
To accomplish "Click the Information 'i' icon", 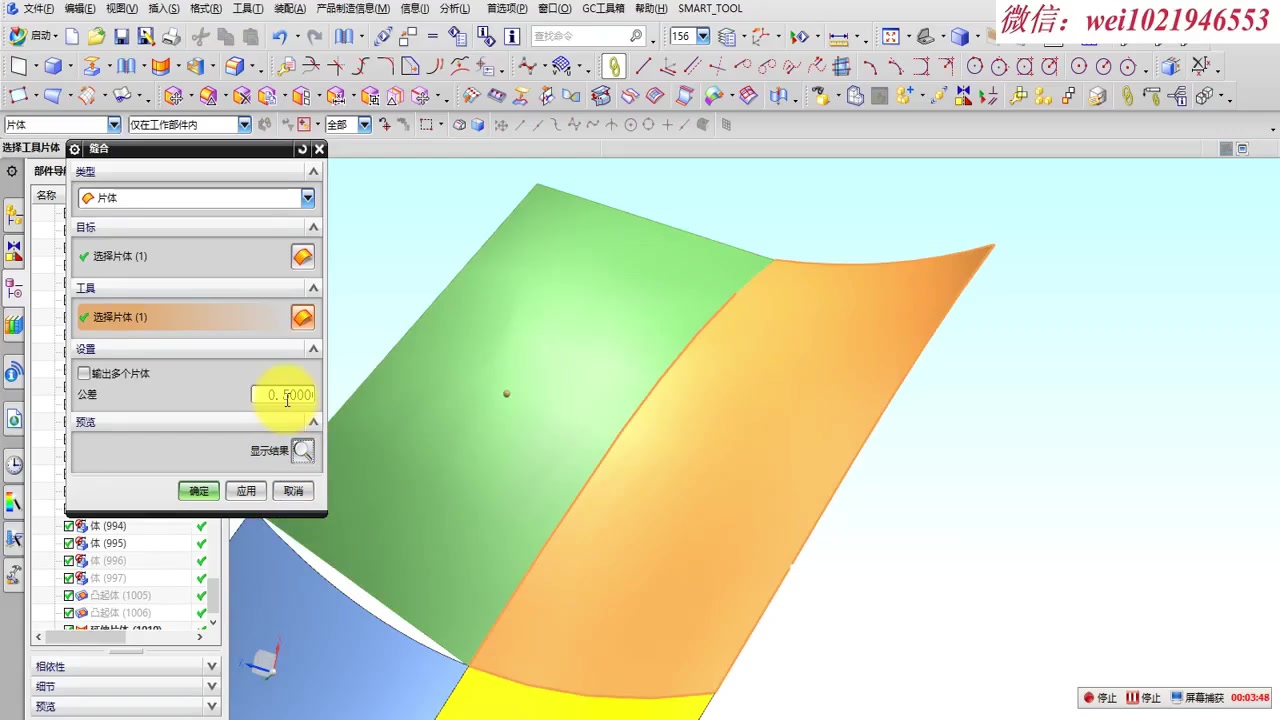I will tap(512, 37).
